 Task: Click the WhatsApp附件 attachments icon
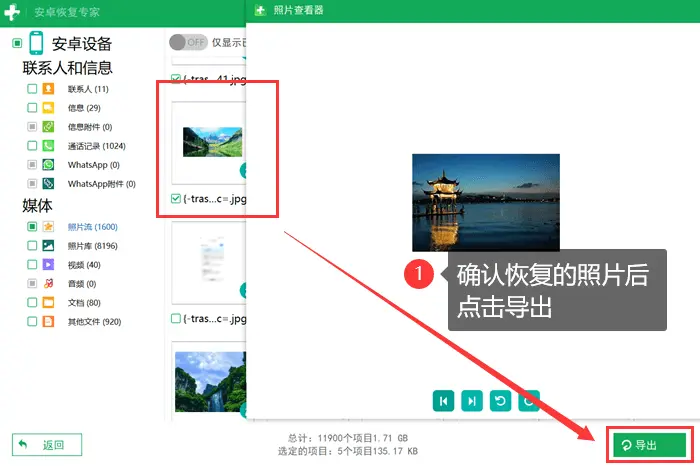pos(48,183)
